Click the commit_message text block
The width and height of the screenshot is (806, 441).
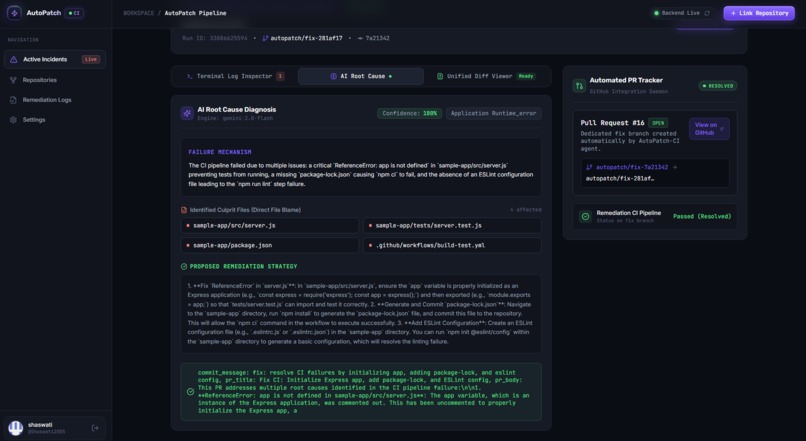(x=363, y=392)
